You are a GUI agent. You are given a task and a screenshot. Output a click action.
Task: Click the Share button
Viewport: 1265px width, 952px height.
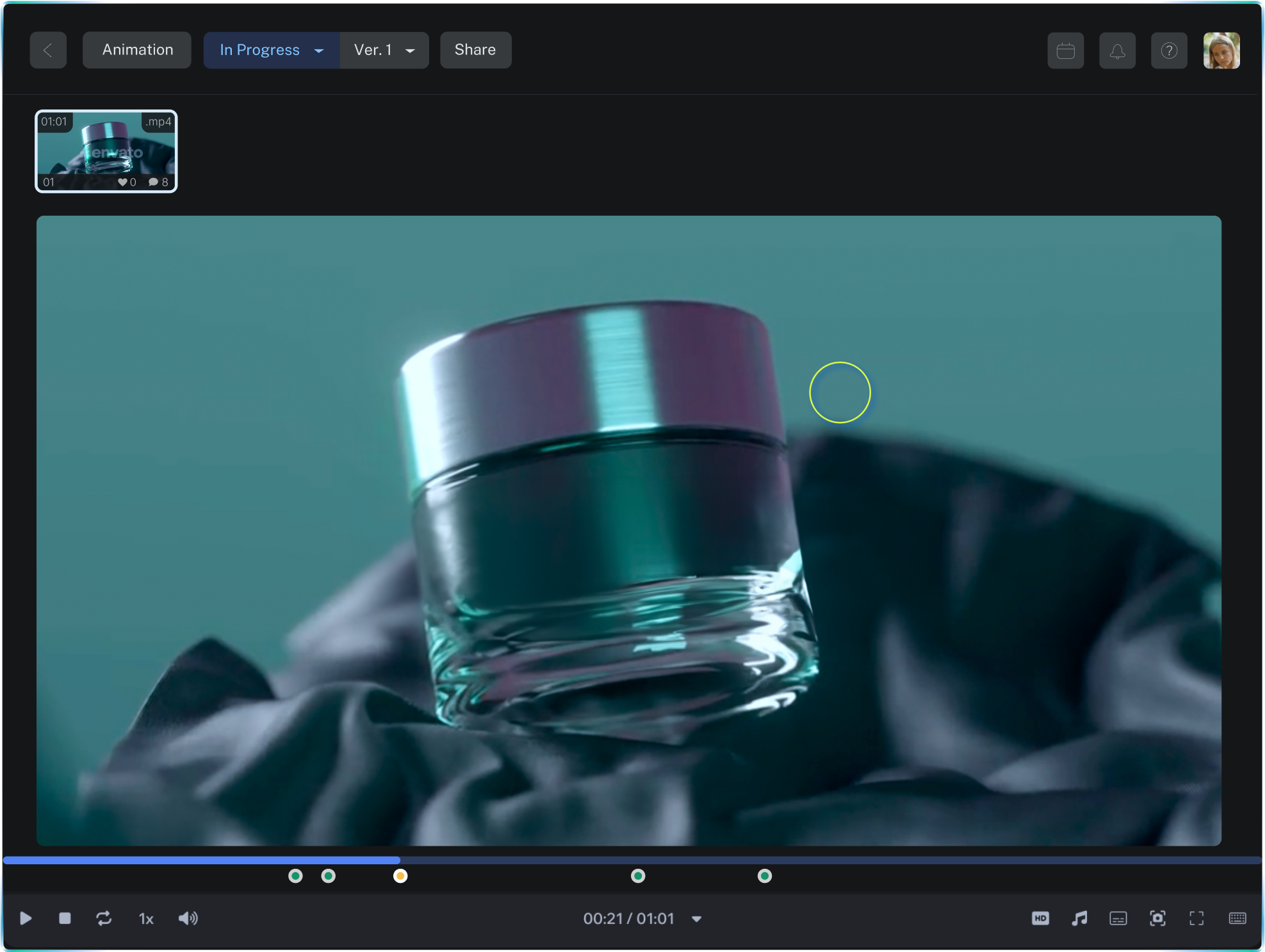[475, 50]
